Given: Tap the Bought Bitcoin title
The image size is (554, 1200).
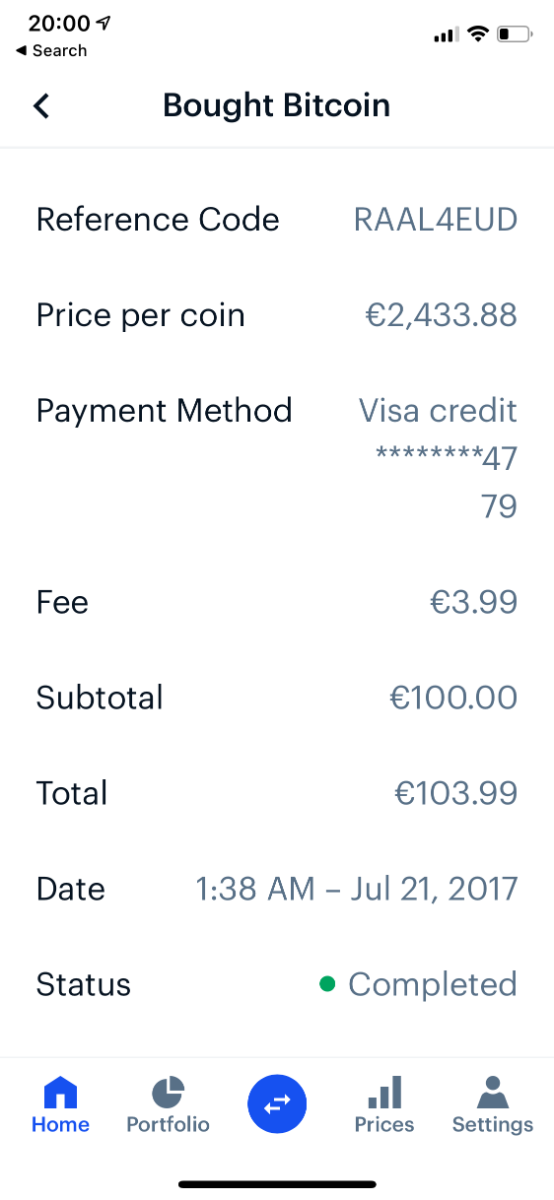Looking at the screenshot, I should click(x=277, y=105).
